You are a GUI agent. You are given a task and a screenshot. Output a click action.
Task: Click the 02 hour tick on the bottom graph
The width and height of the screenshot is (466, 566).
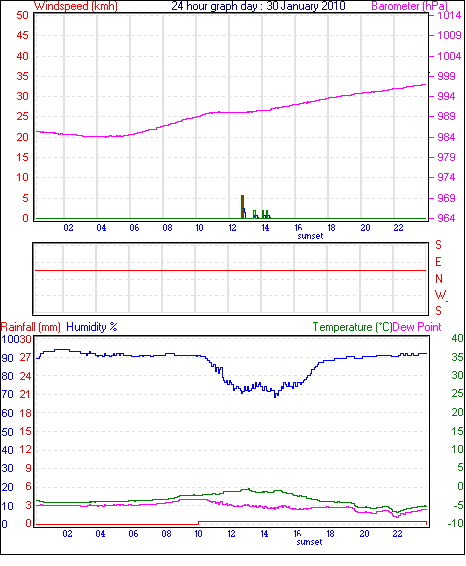point(67,534)
